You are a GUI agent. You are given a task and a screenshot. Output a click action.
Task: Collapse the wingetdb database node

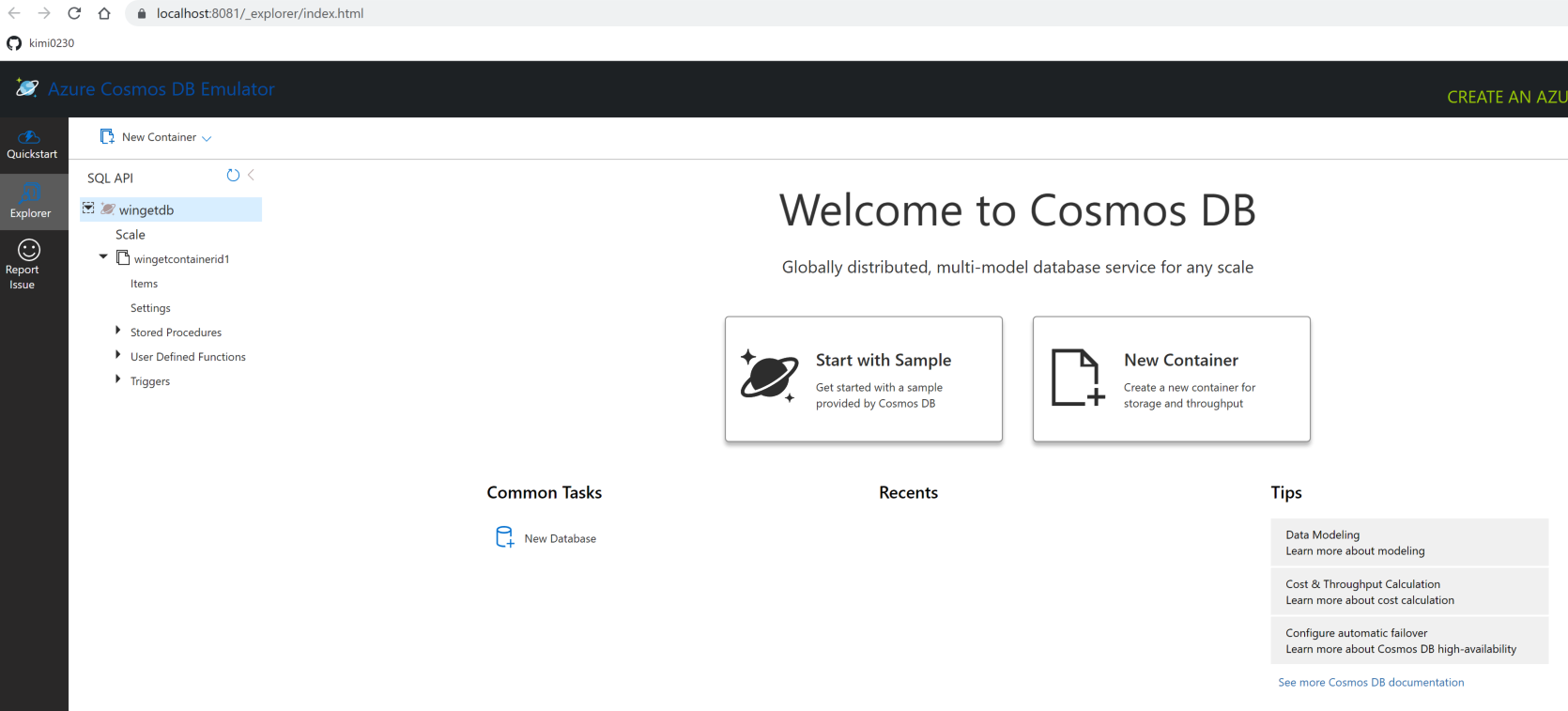(88, 209)
